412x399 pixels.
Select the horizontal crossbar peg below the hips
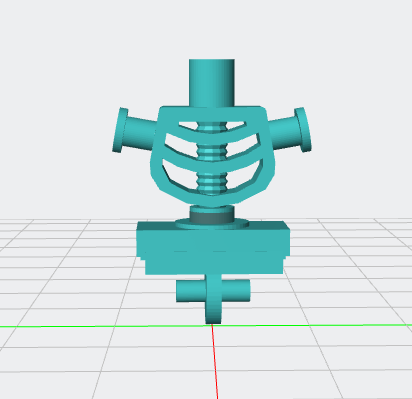tap(213, 291)
